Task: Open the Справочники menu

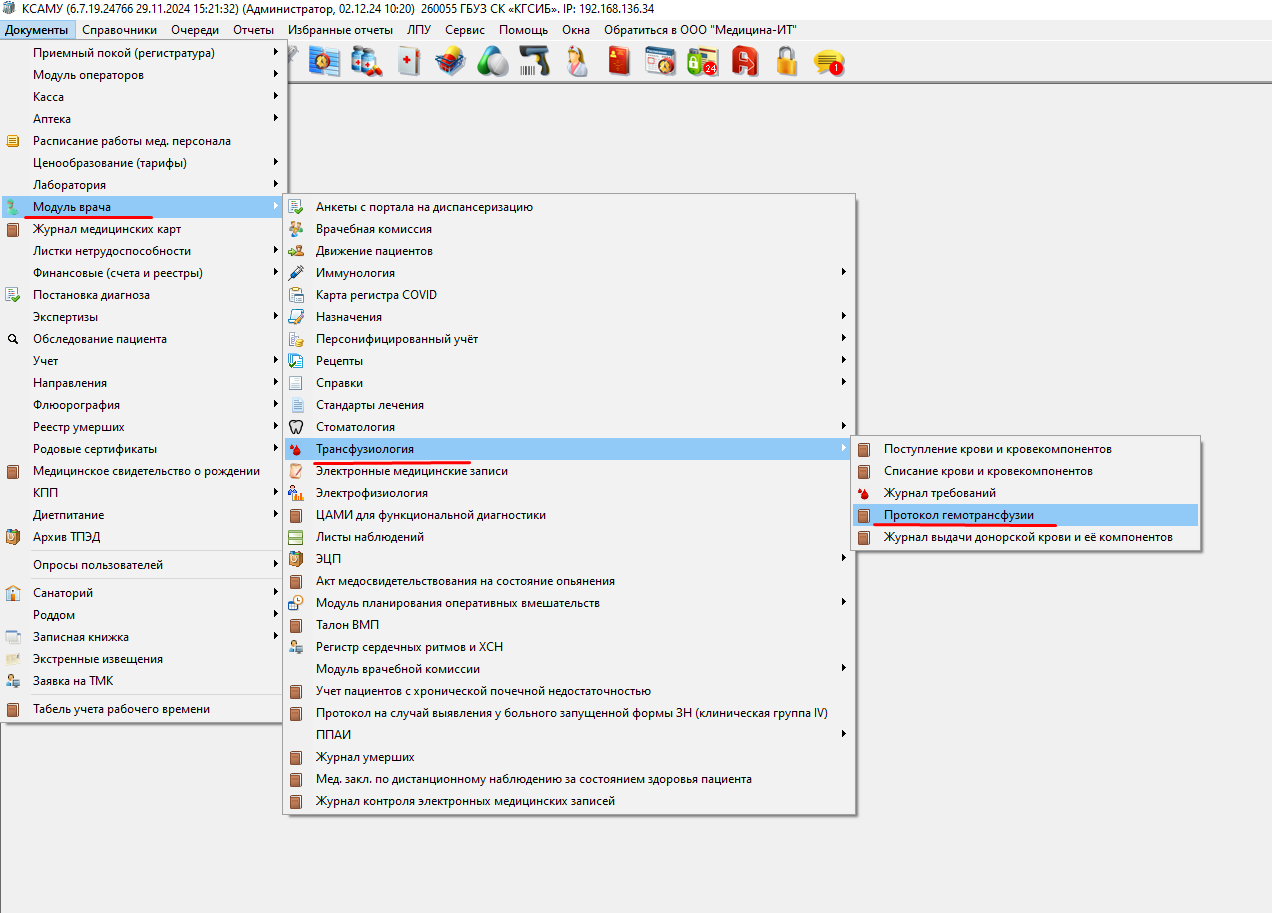Action: click(x=119, y=30)
